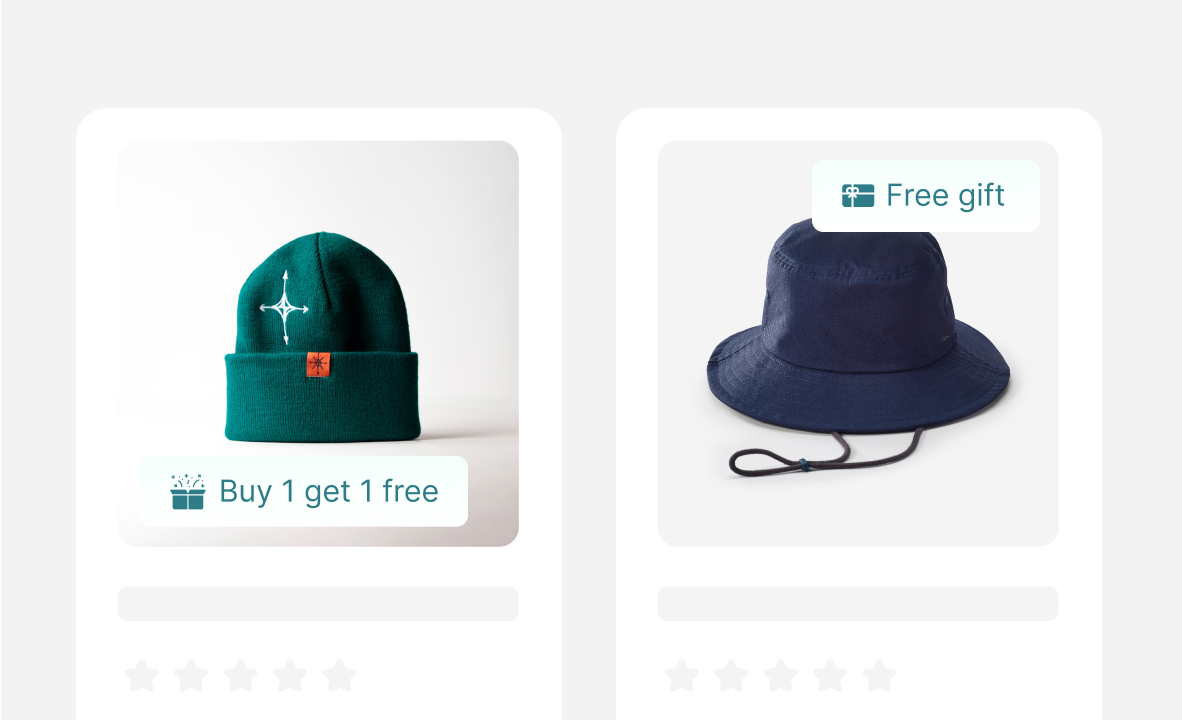Viewport: 1182px width, 720px height.
Task: Click the Buy 1 get 1 free badge text
Action: (329, 492)
